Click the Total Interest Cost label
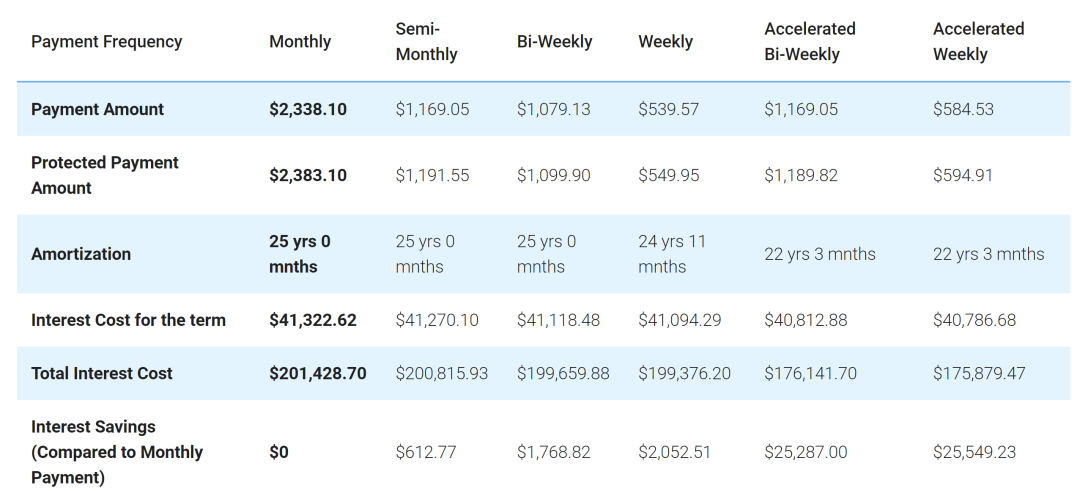The width and height of the screenshot is (1080, 491). click(101, 373)
